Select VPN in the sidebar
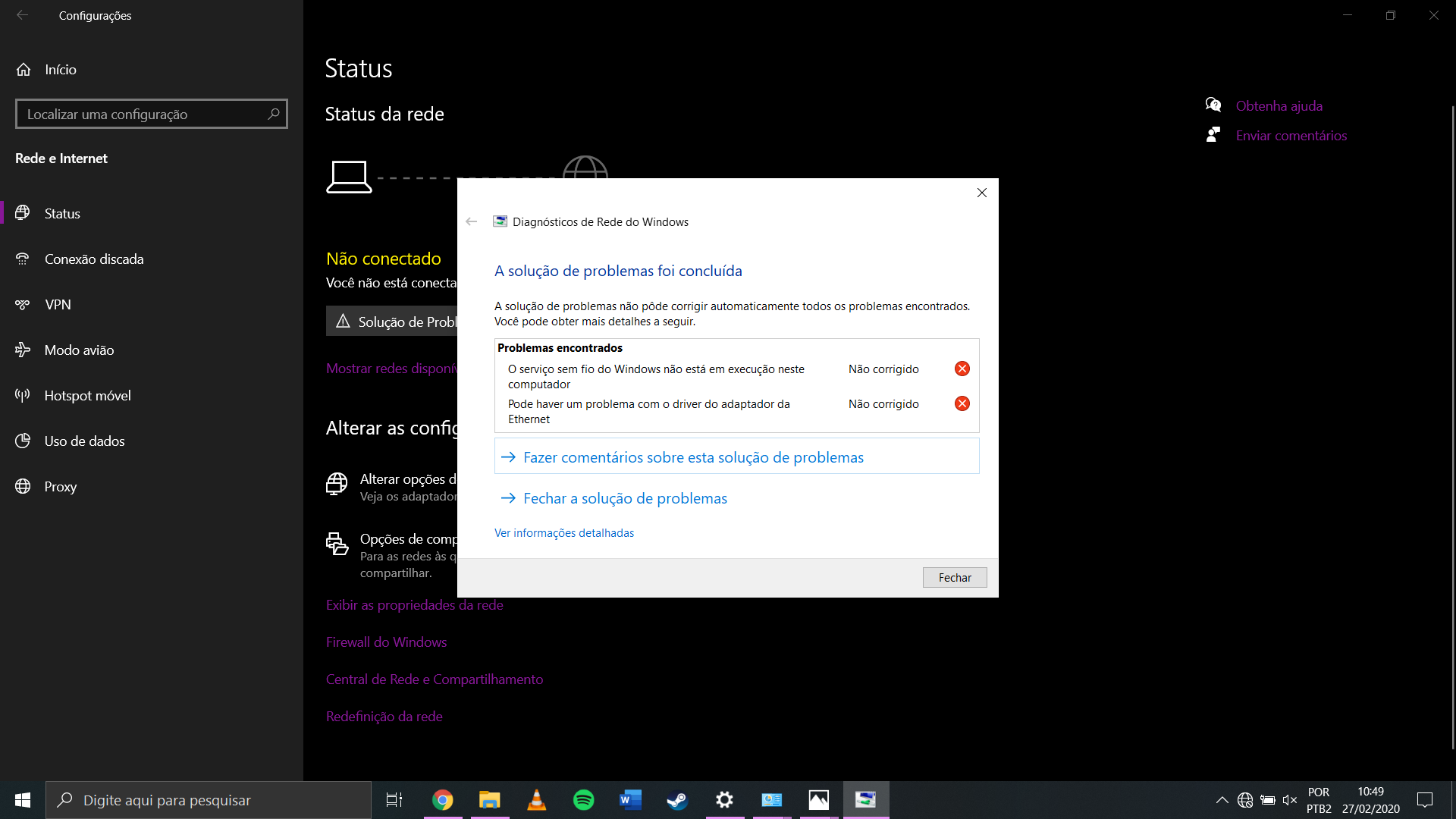This screenshot has height=819, width=1456. [x=58, y=305]
